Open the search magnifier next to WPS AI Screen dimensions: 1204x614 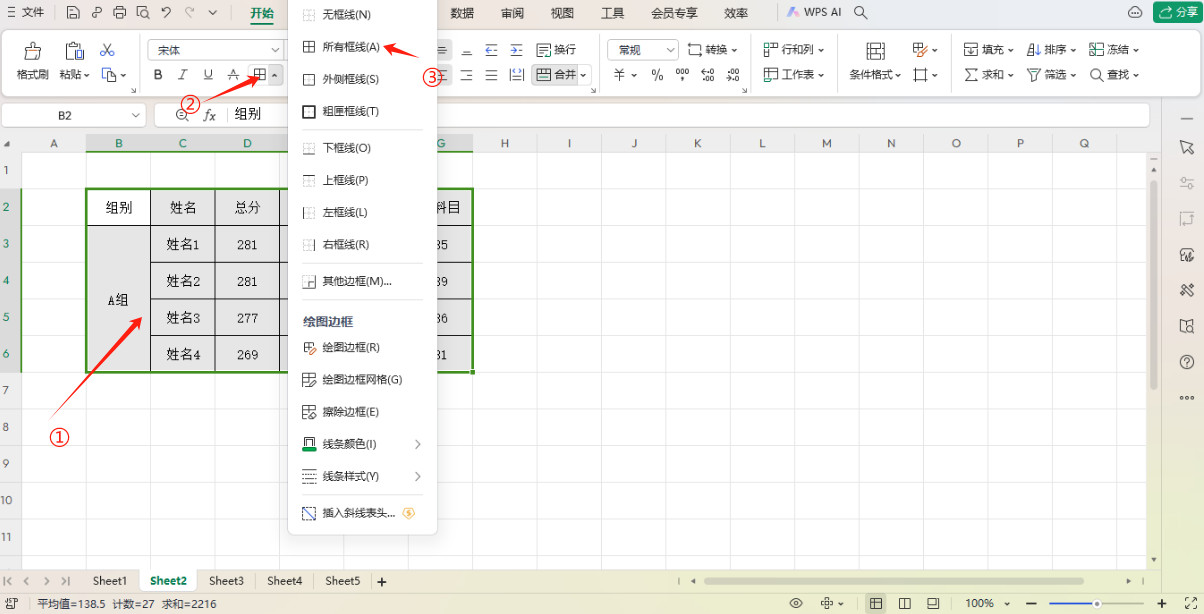(x=861, y=13)
